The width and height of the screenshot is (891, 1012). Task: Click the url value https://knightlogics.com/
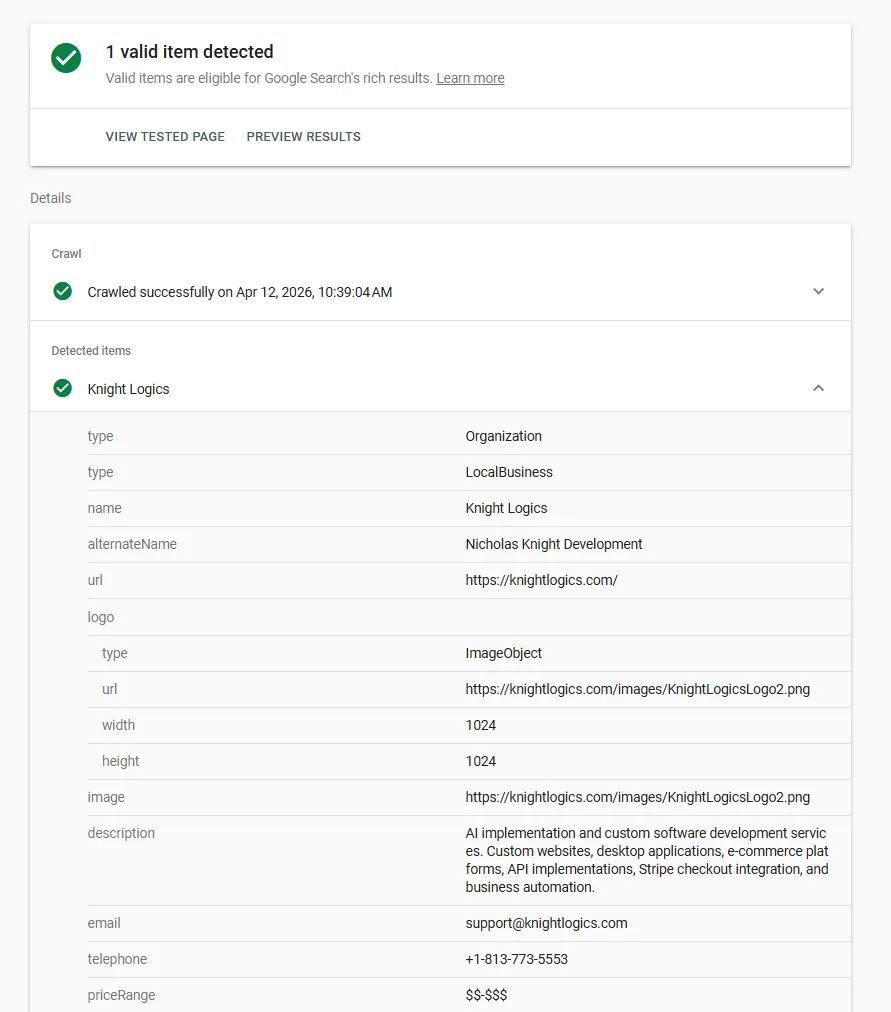[x=541, y=580]
